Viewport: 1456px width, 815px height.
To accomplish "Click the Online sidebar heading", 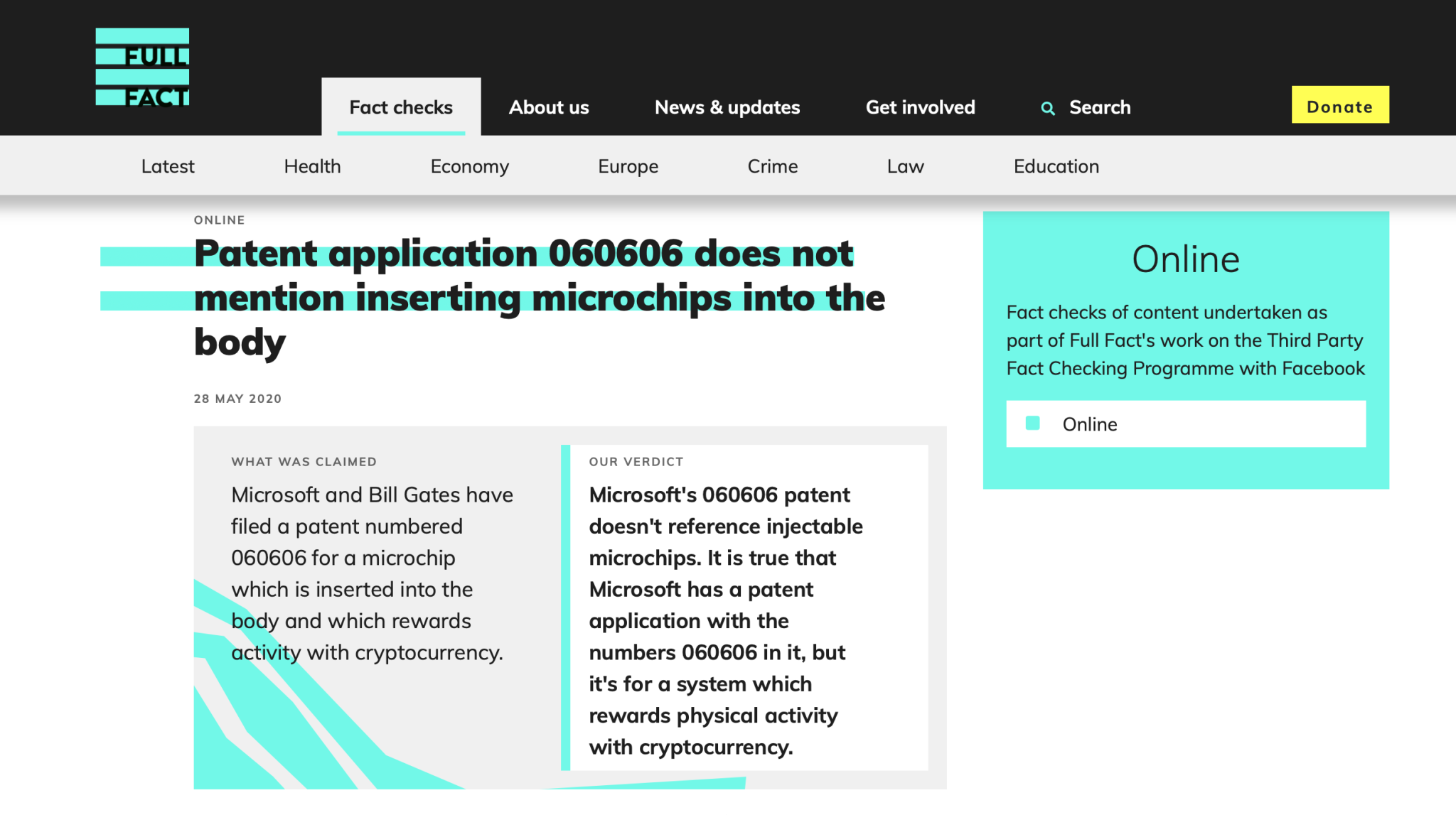I will pyautogui.click(x=1185, y=259).
